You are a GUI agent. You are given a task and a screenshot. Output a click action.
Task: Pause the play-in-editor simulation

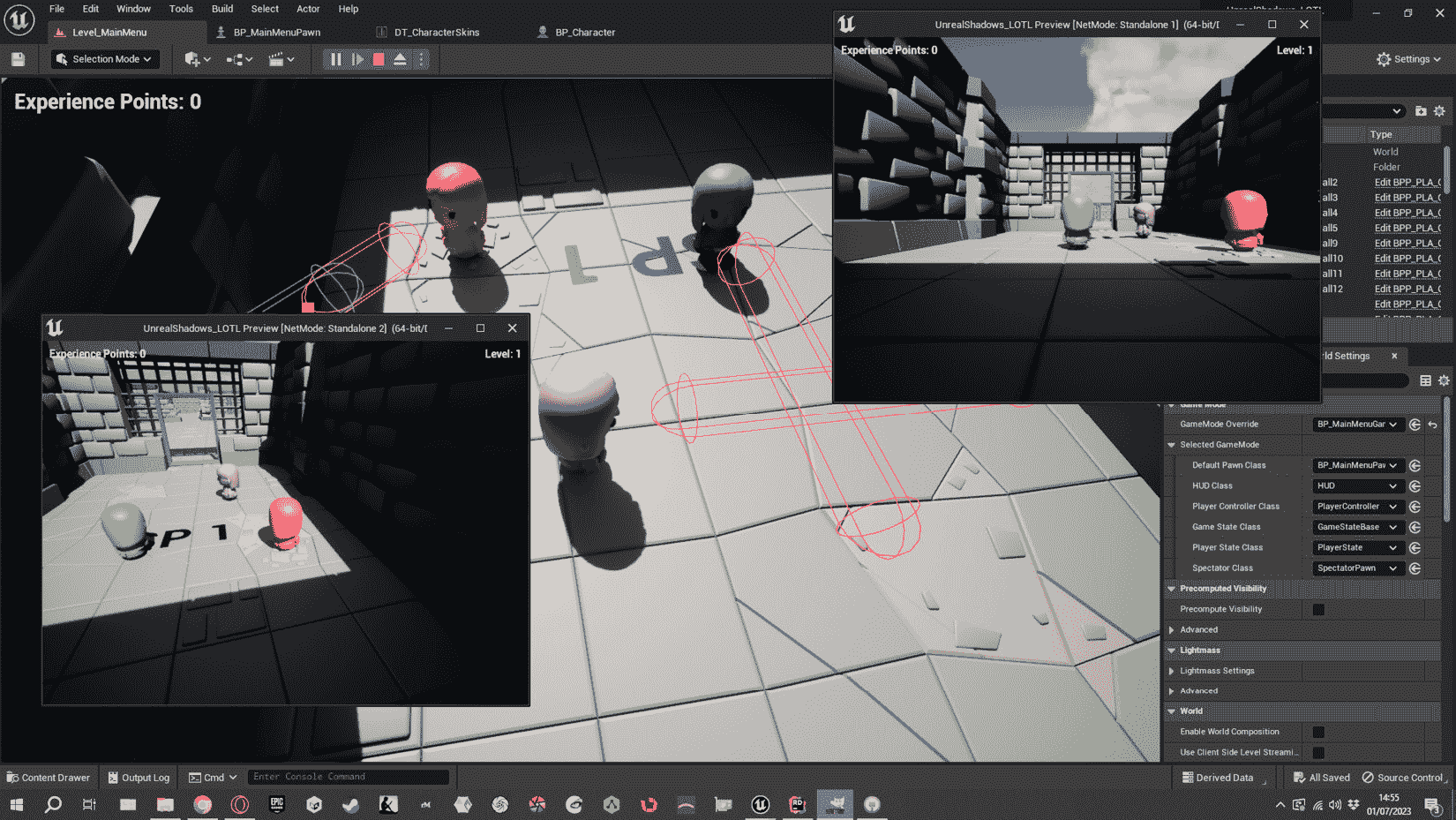coord(335,59)
